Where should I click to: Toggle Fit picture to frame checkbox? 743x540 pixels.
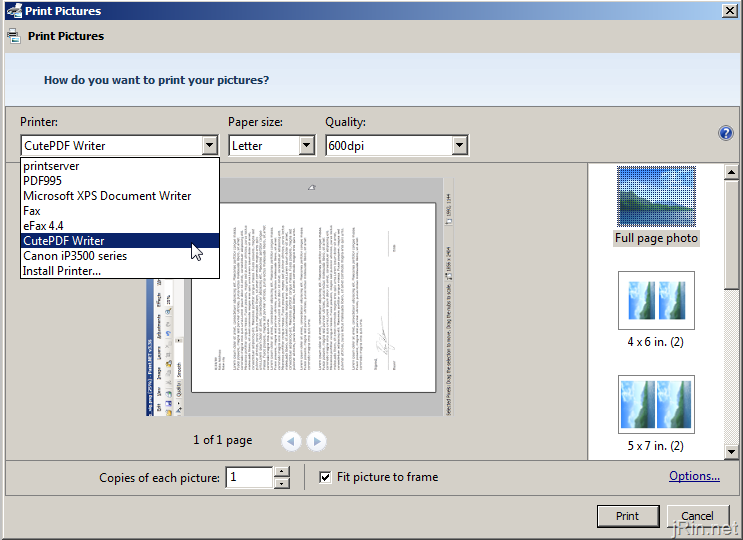(x=325, y=477)
